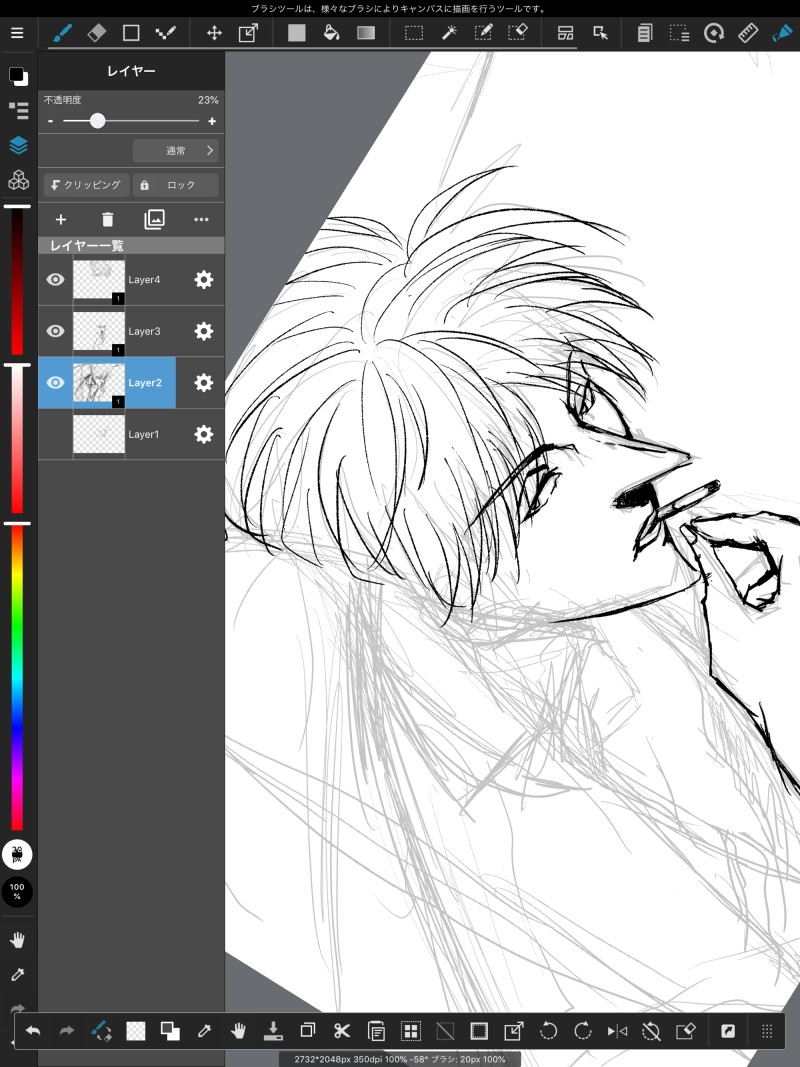Select the eyedropper in left sidebar
This screenshot has height=1067, width=800.
point(18,974)
